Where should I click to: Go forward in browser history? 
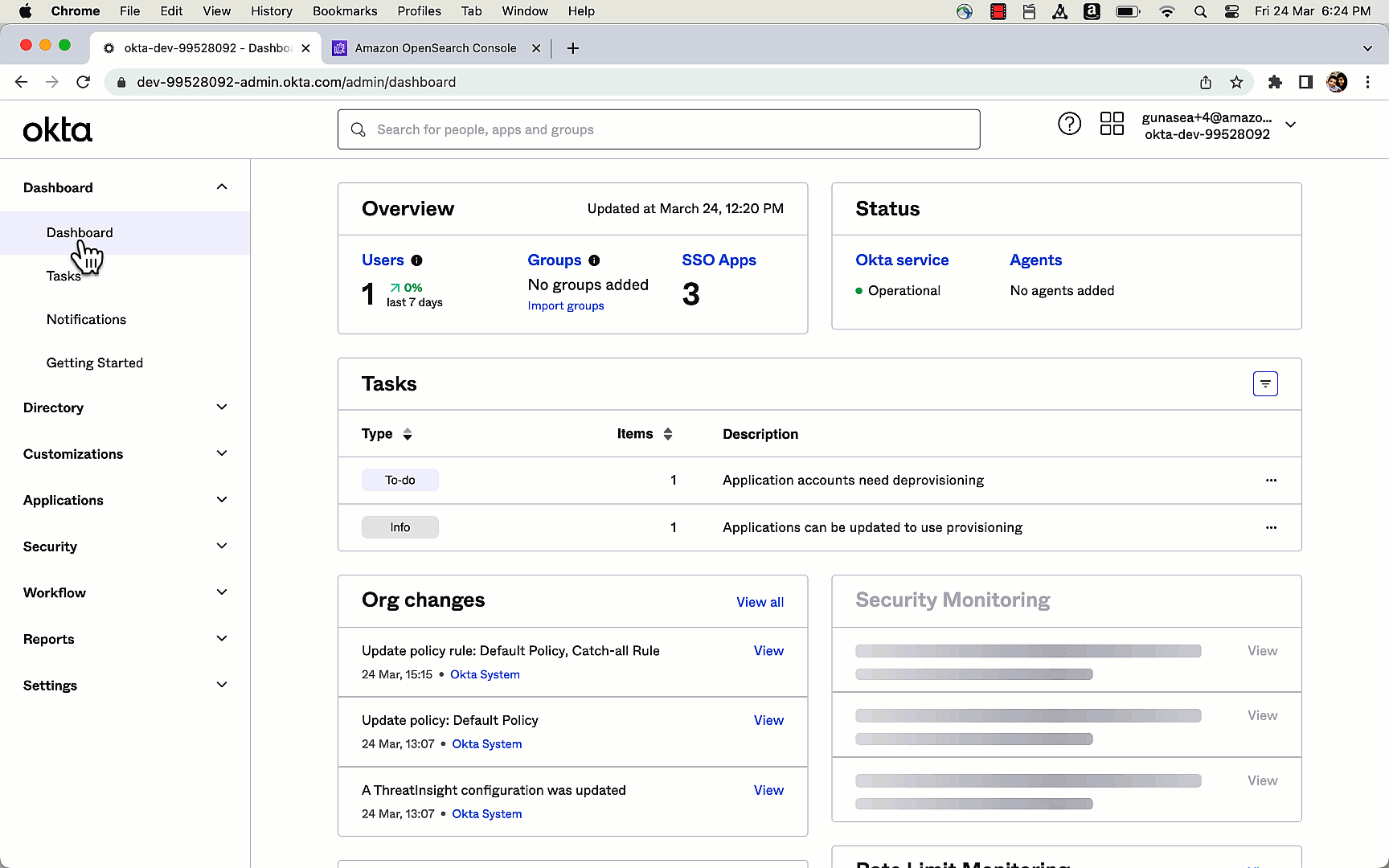tap(52, 82)
